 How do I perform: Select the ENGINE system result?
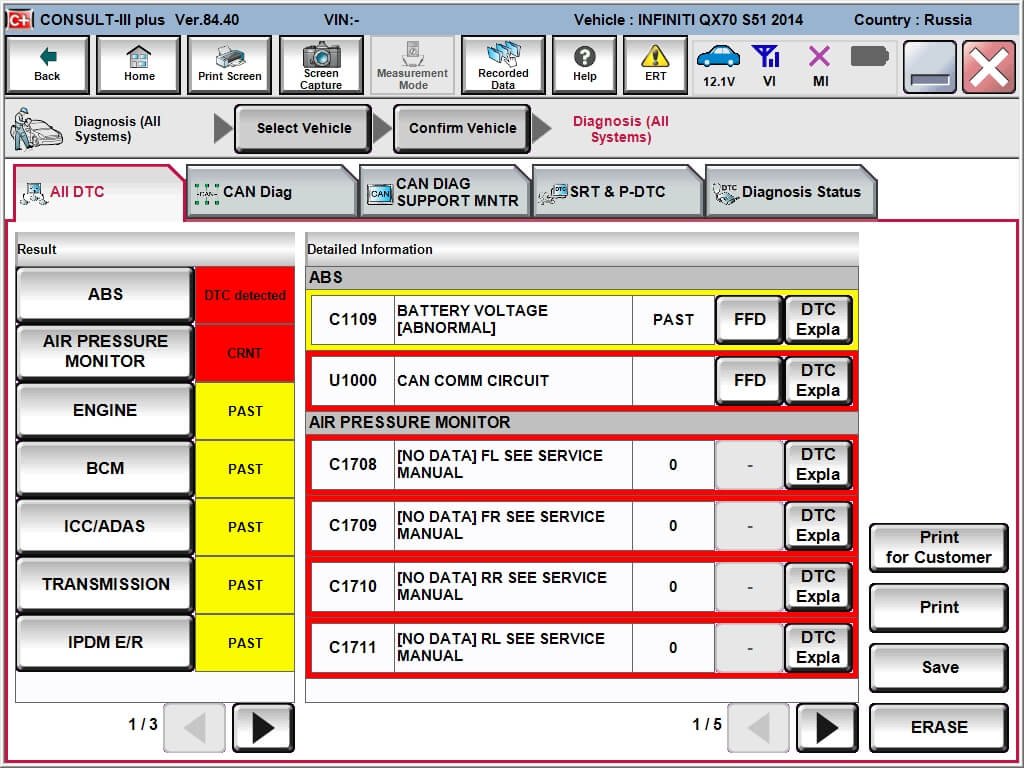coord(105,410)
